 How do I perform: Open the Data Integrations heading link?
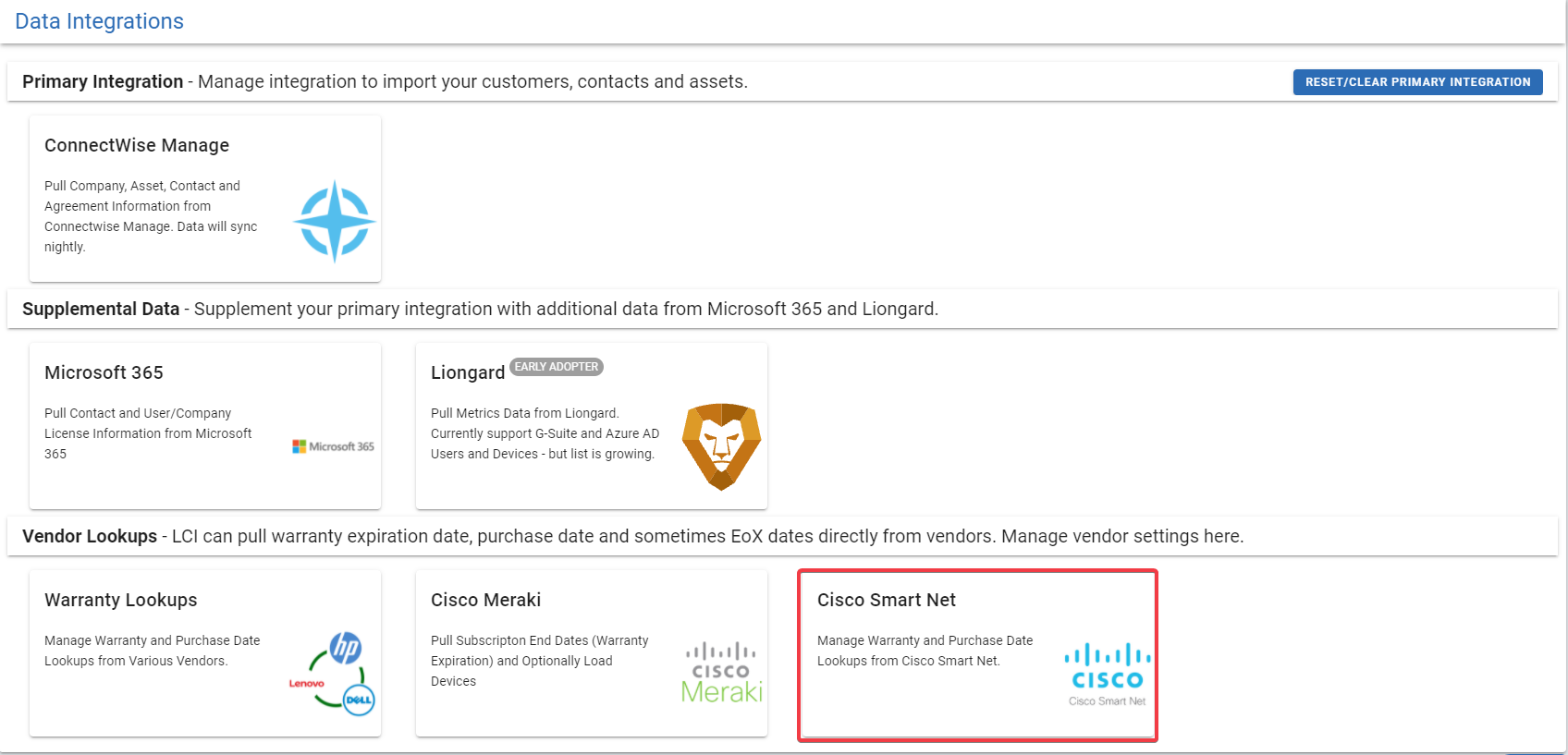[99, 20]
